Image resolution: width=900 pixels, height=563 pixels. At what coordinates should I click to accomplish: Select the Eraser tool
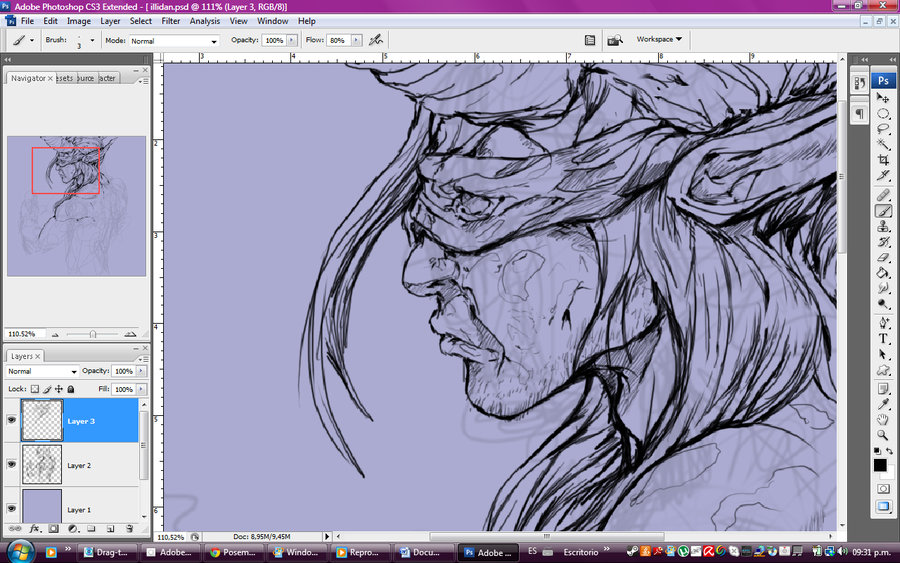click(x=883, y=258)
